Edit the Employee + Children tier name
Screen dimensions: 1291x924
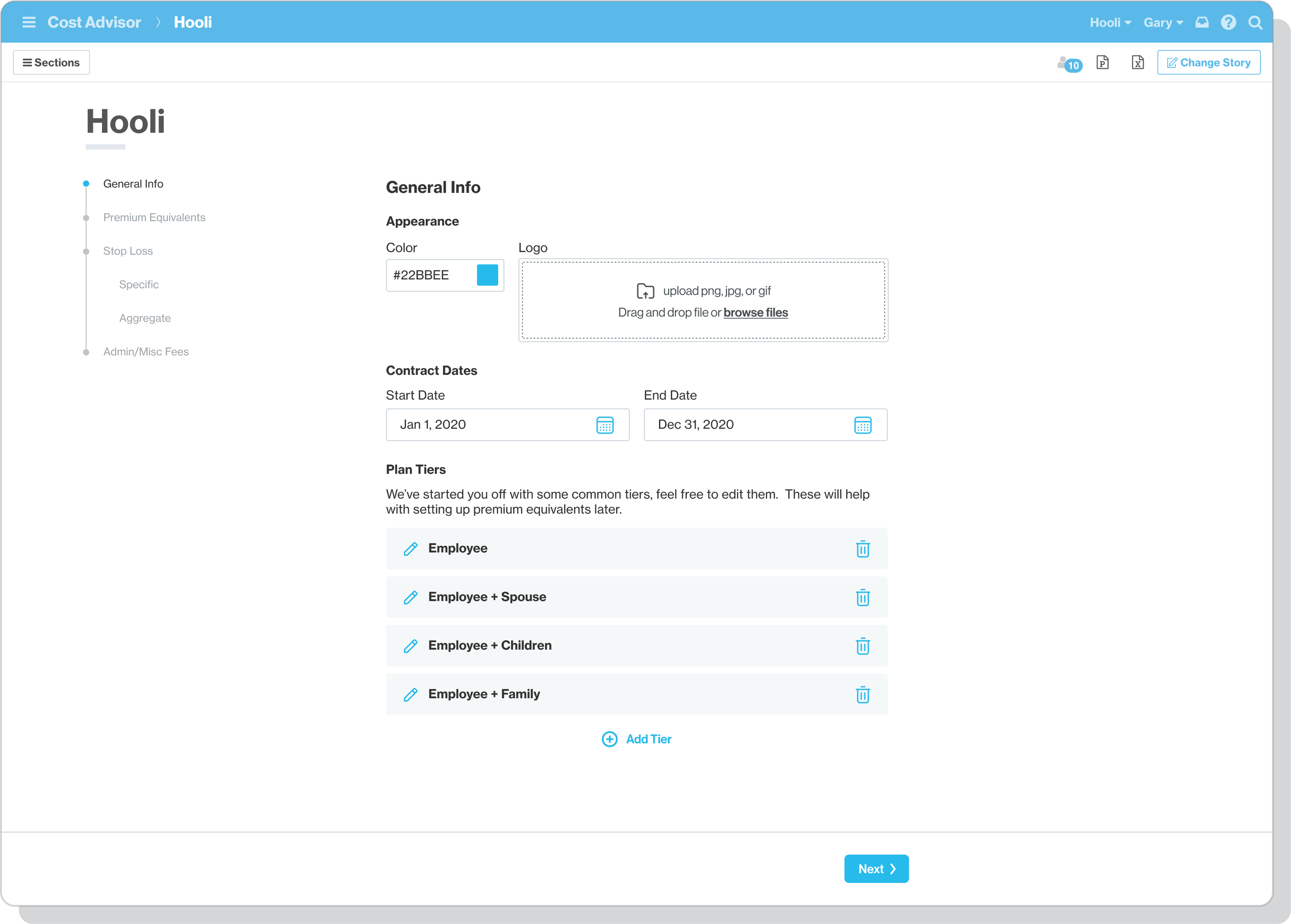tap(410, 646)
